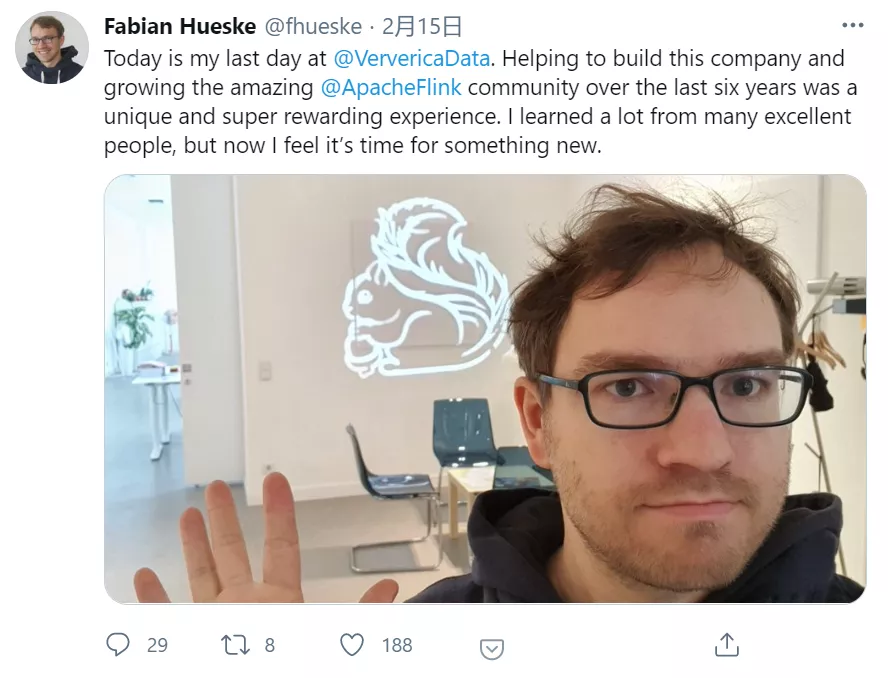The height and width of the screenshot is (678, 888).
Task: Click the reply count 29
Action: pyautogui.click(x=157, y=645)
